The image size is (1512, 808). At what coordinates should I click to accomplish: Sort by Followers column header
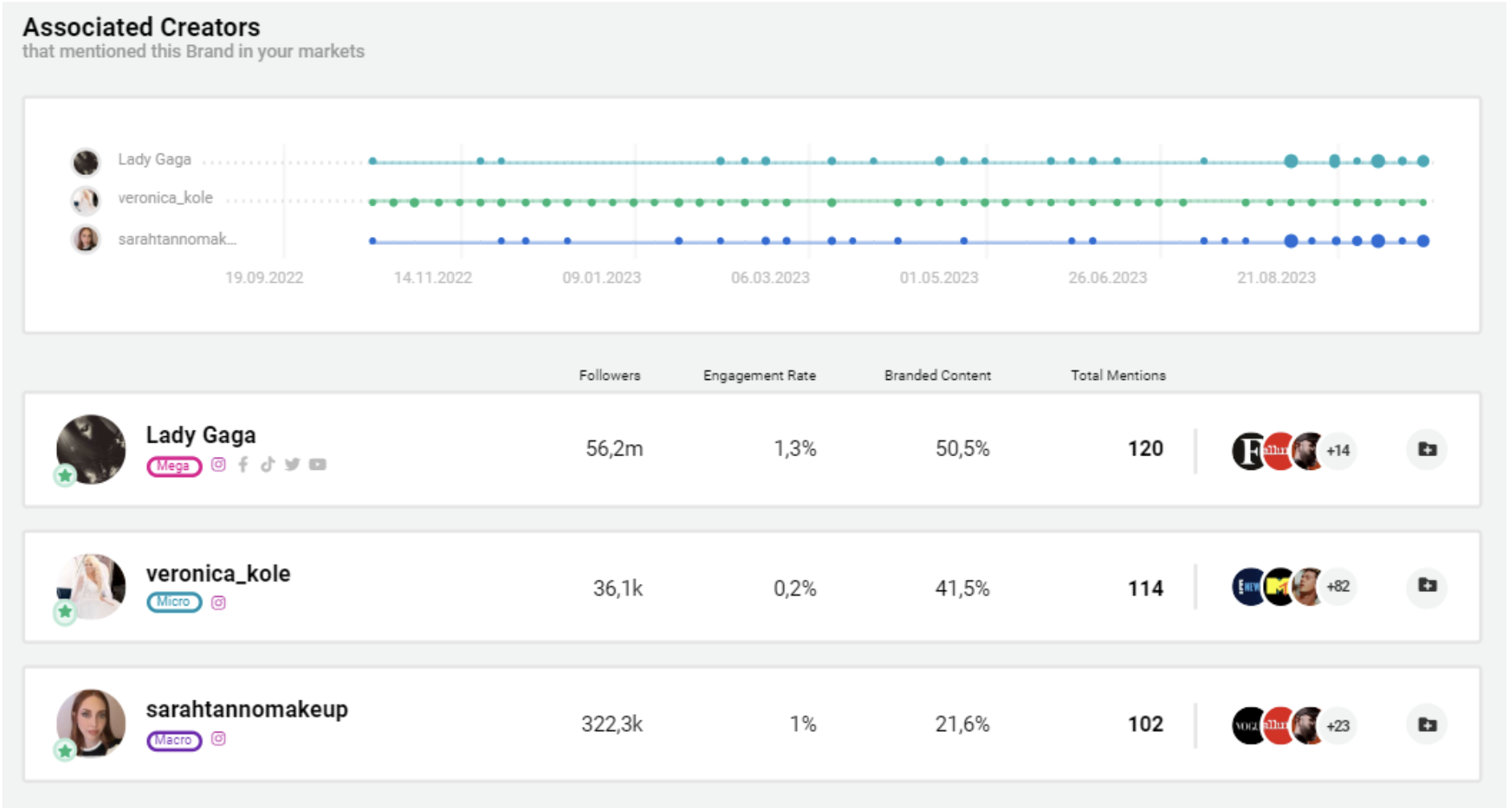[x=610, y=375]
